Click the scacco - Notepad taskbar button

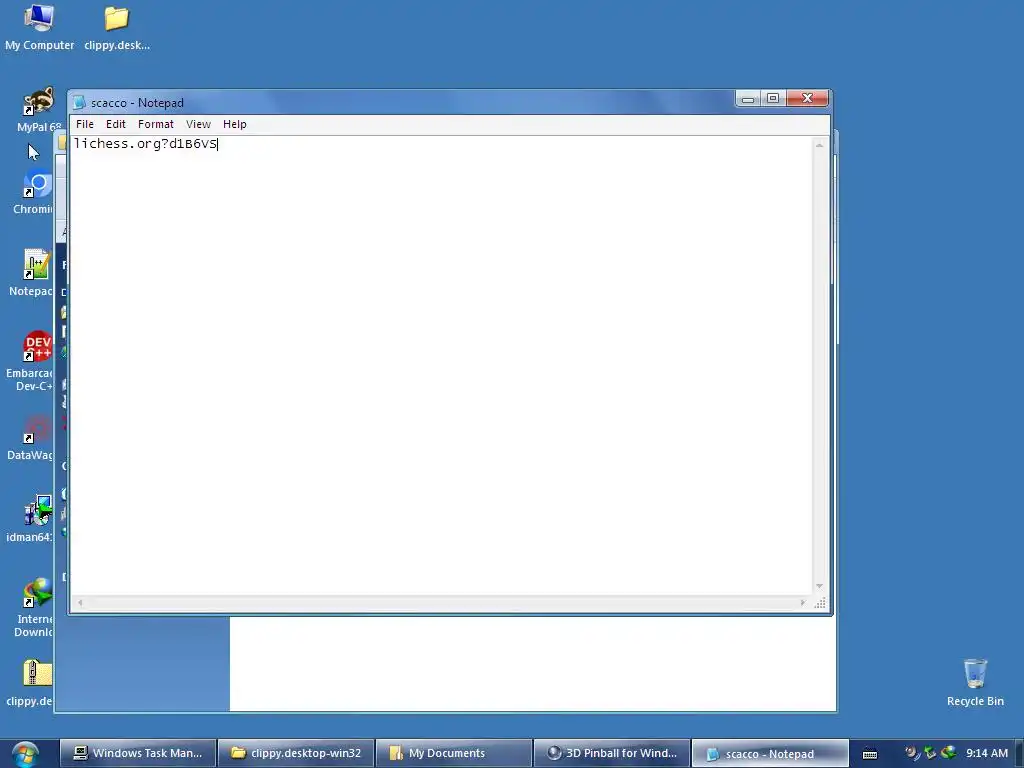click(x=770, y=753)
